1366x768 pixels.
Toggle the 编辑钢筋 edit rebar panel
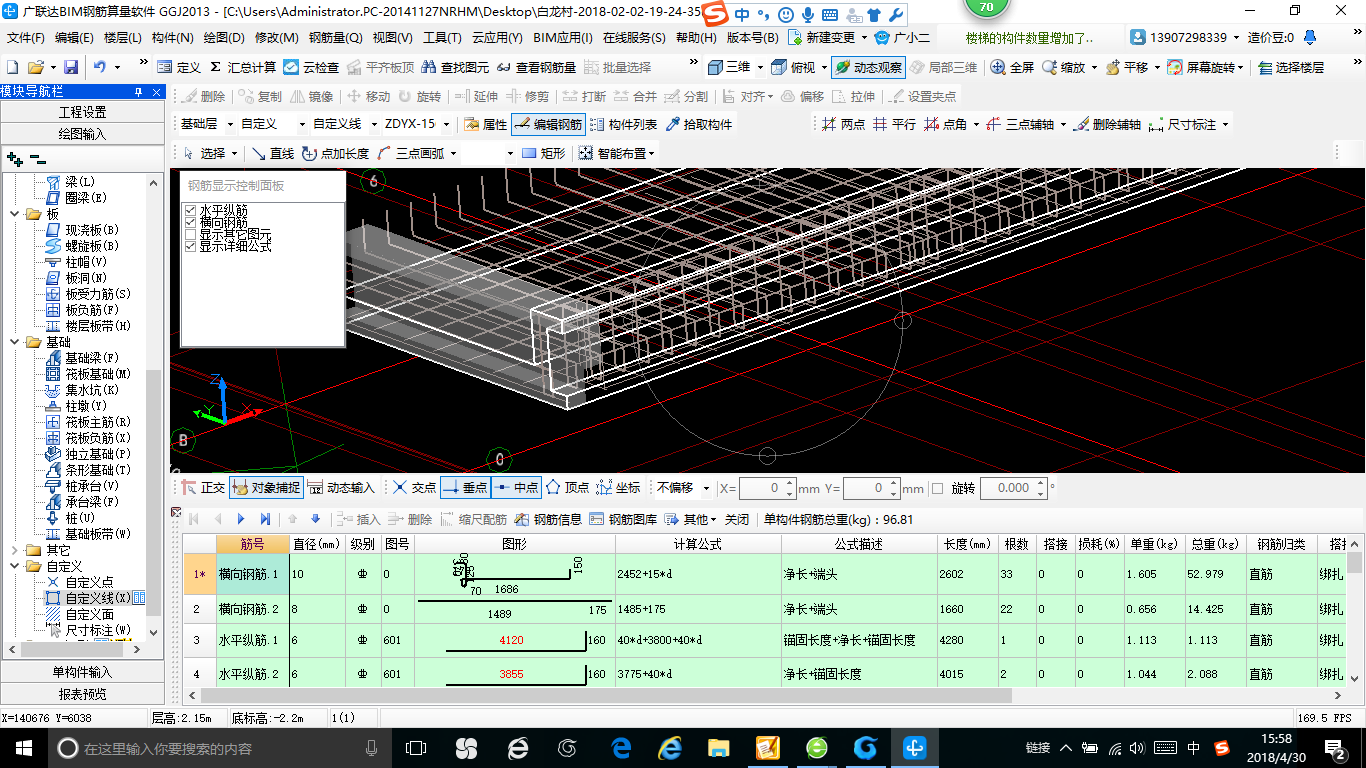coord(547,124)
